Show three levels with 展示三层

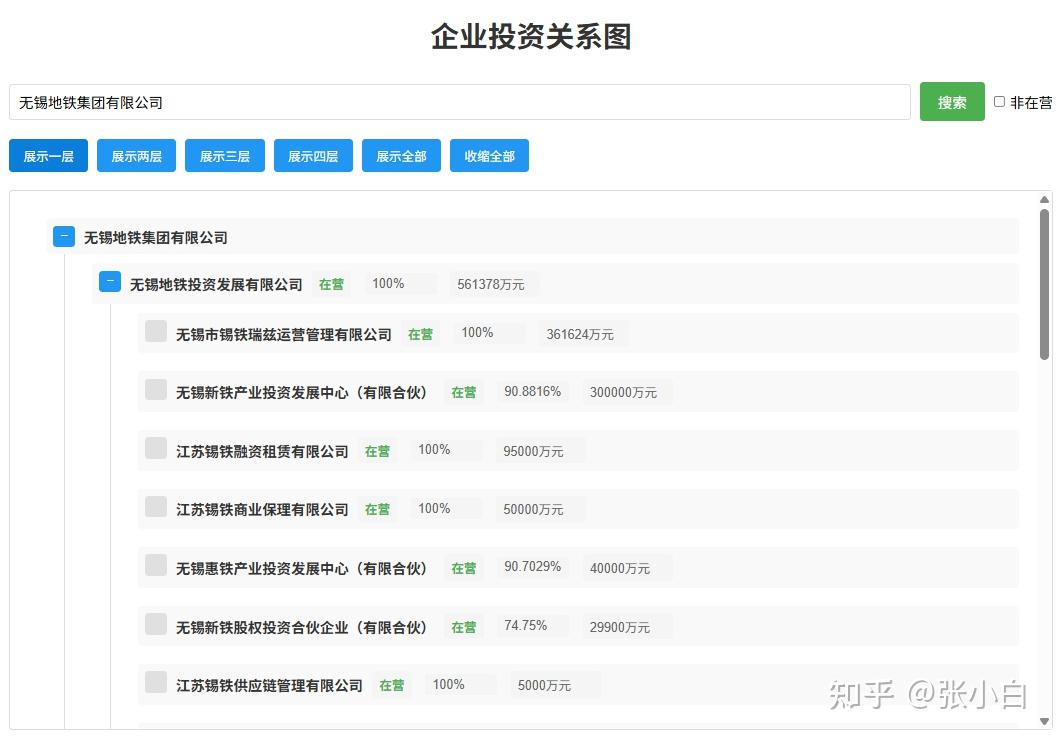click(225, 156)
